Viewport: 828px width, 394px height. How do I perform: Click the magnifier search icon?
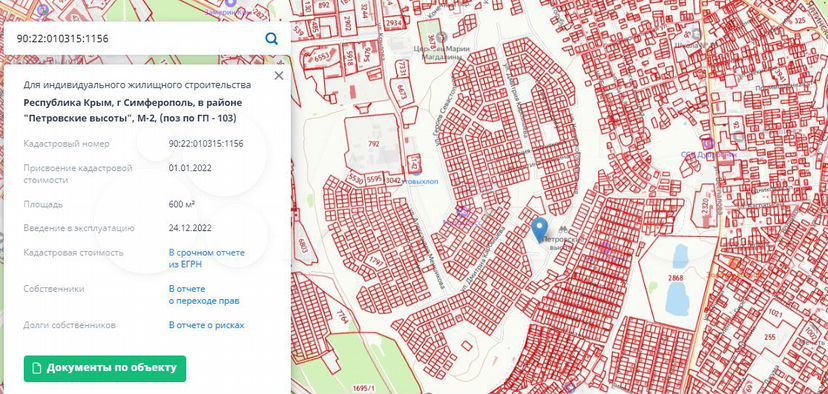click(271, 39)
